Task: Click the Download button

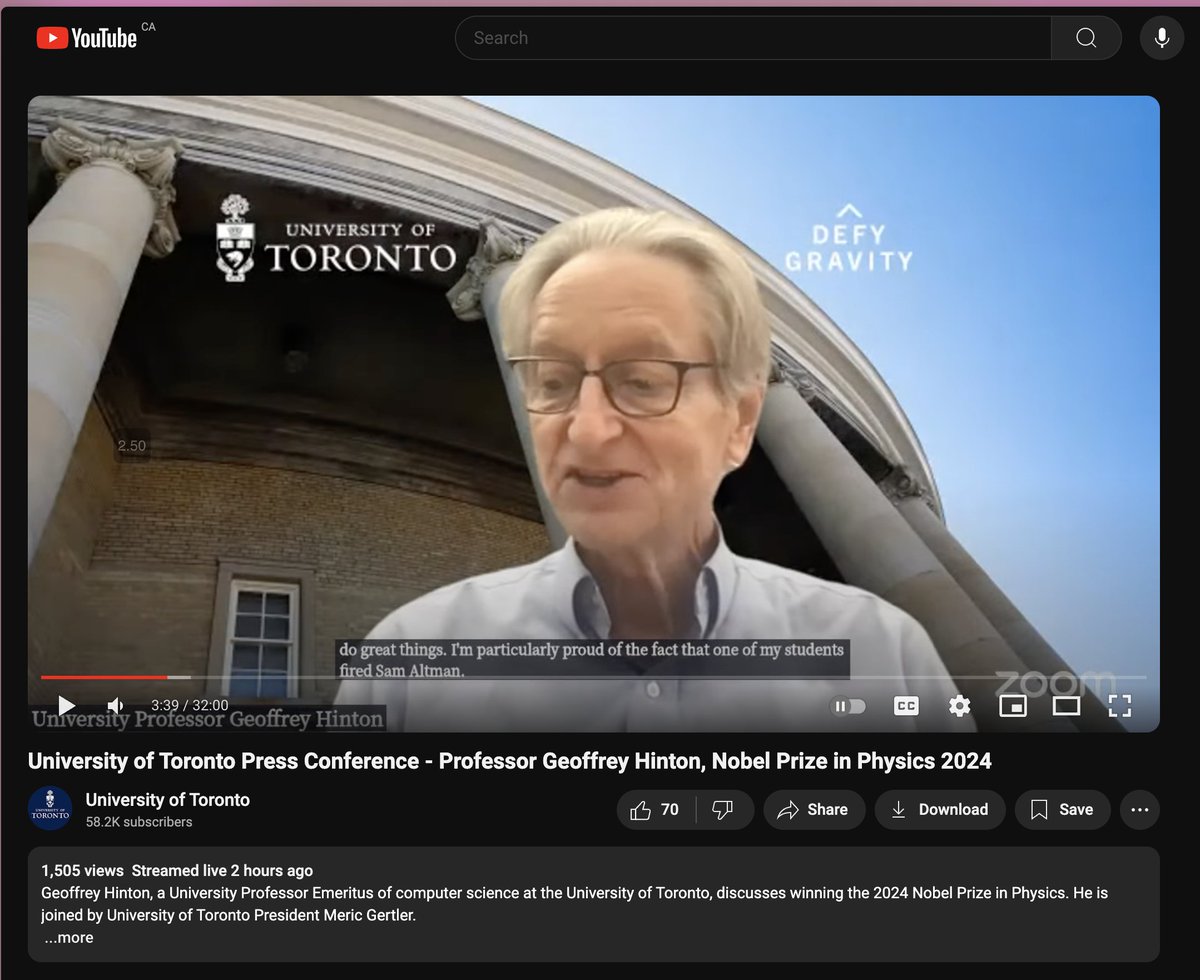Action: tap(940, 810)
